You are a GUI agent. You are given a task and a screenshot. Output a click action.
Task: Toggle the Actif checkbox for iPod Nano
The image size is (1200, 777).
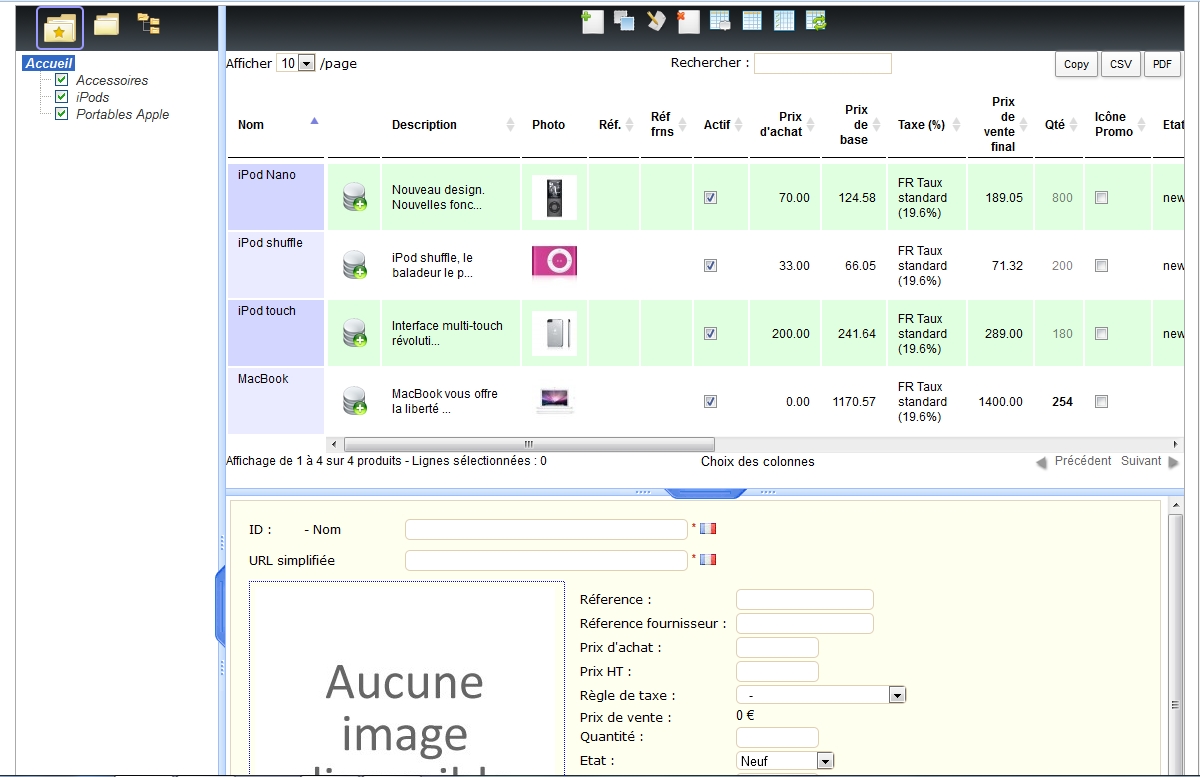tap(710, 198)
